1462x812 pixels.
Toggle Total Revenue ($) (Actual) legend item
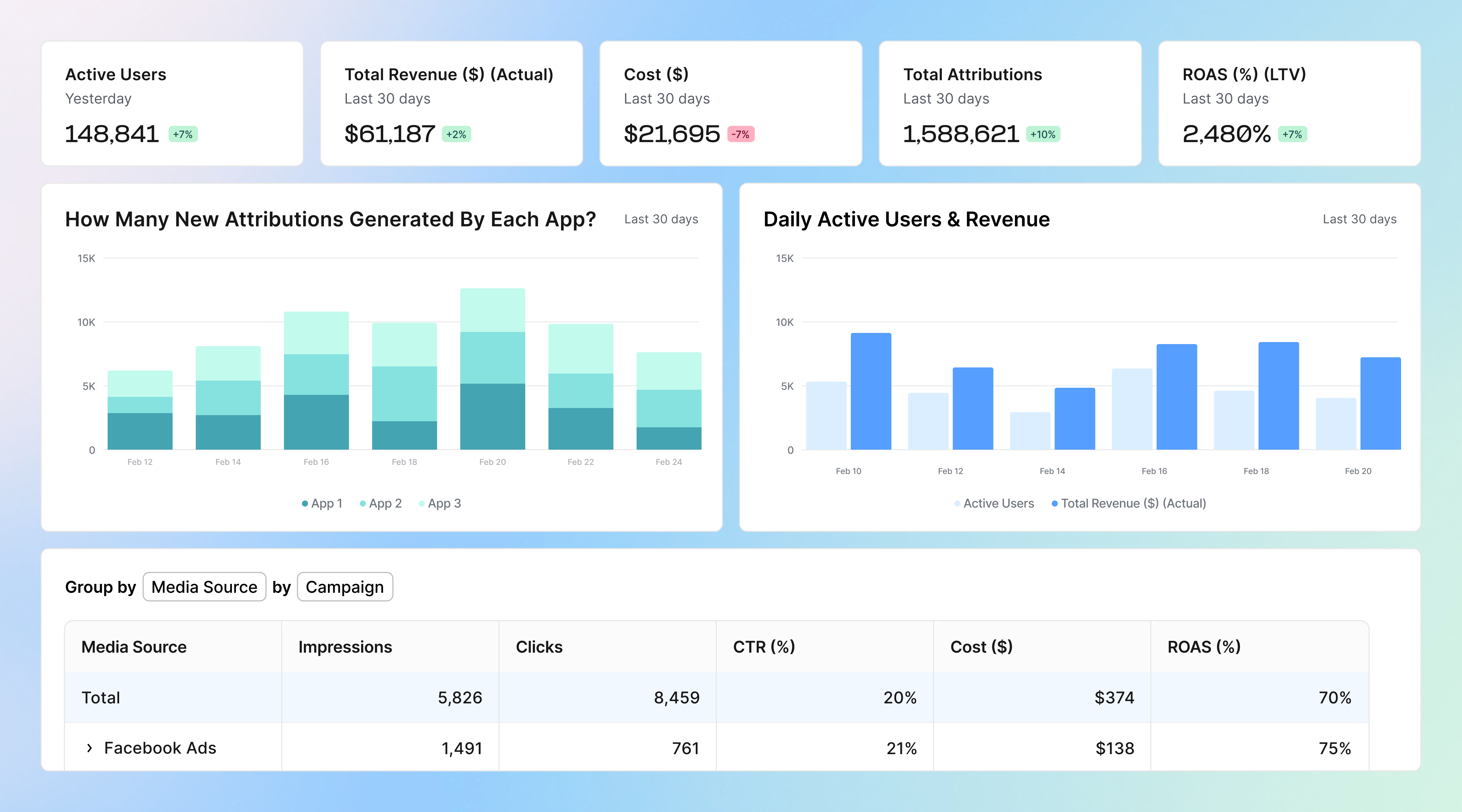1129,503
